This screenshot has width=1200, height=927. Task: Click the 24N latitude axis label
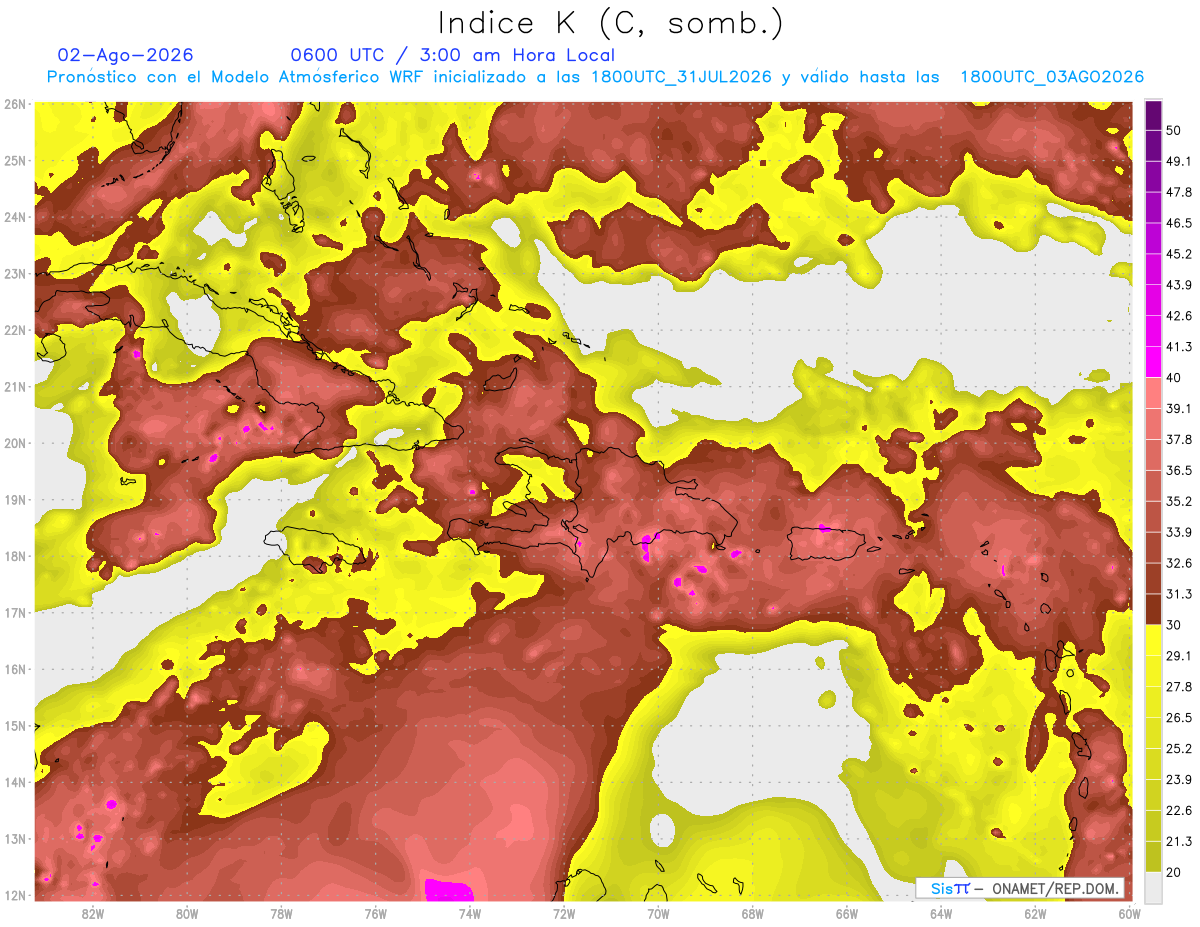[15, 217]
